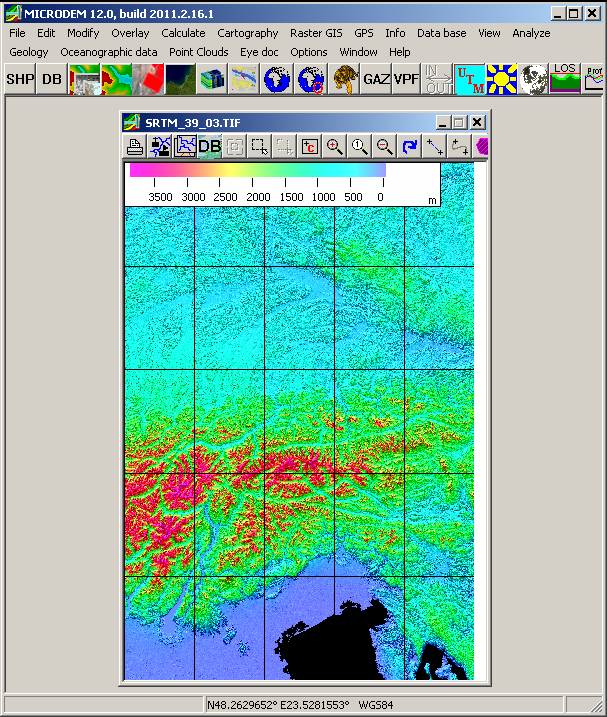Select the straight line distance tool
This screenshot has width=607, height=717.
pyautogui.click(x=435, y=147)
